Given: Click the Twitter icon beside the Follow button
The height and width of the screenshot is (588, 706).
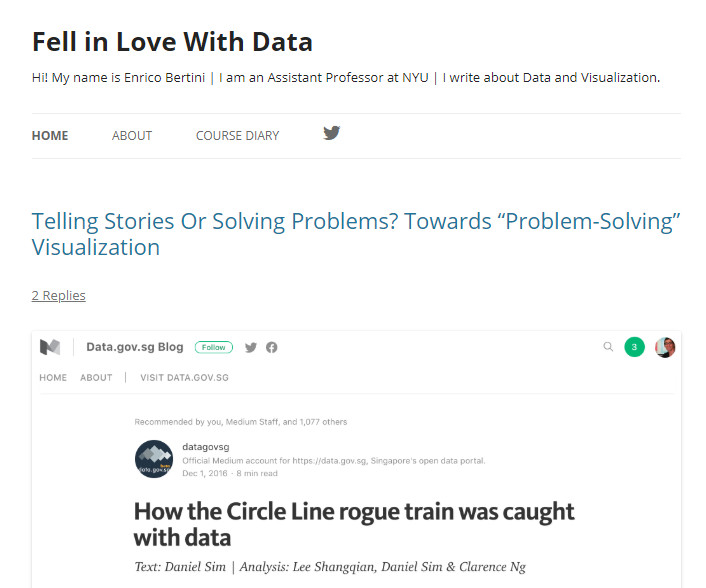Looking at the screenshot, I should pos(251,347).
